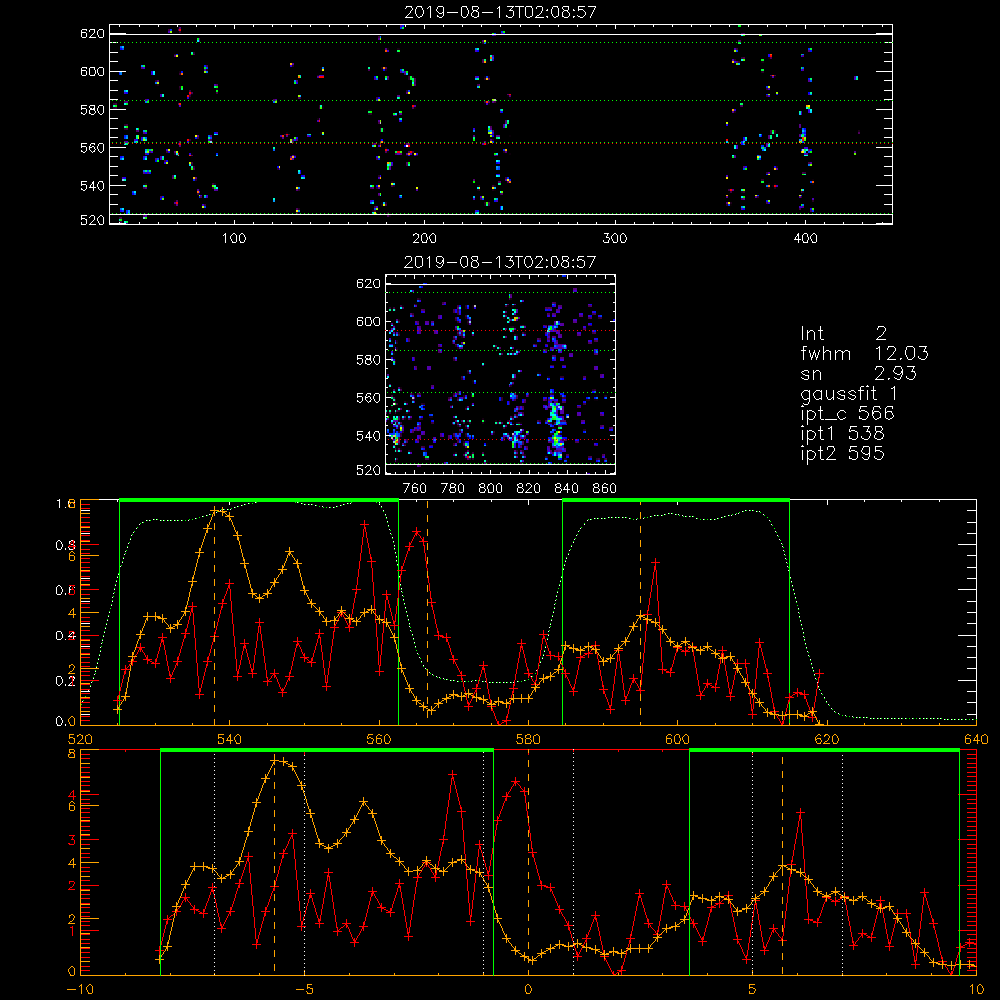Click x-axis label 840 on the middle image plot
Viewport: 1000px width, 1000px height.
click(x=566, y=489)
